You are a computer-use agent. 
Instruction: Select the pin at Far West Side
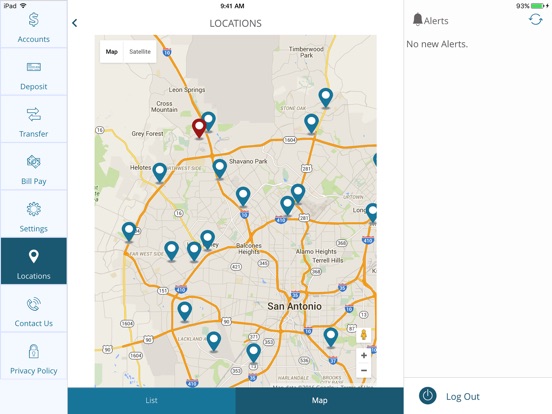pyautogui.click(x=129, y=232)
